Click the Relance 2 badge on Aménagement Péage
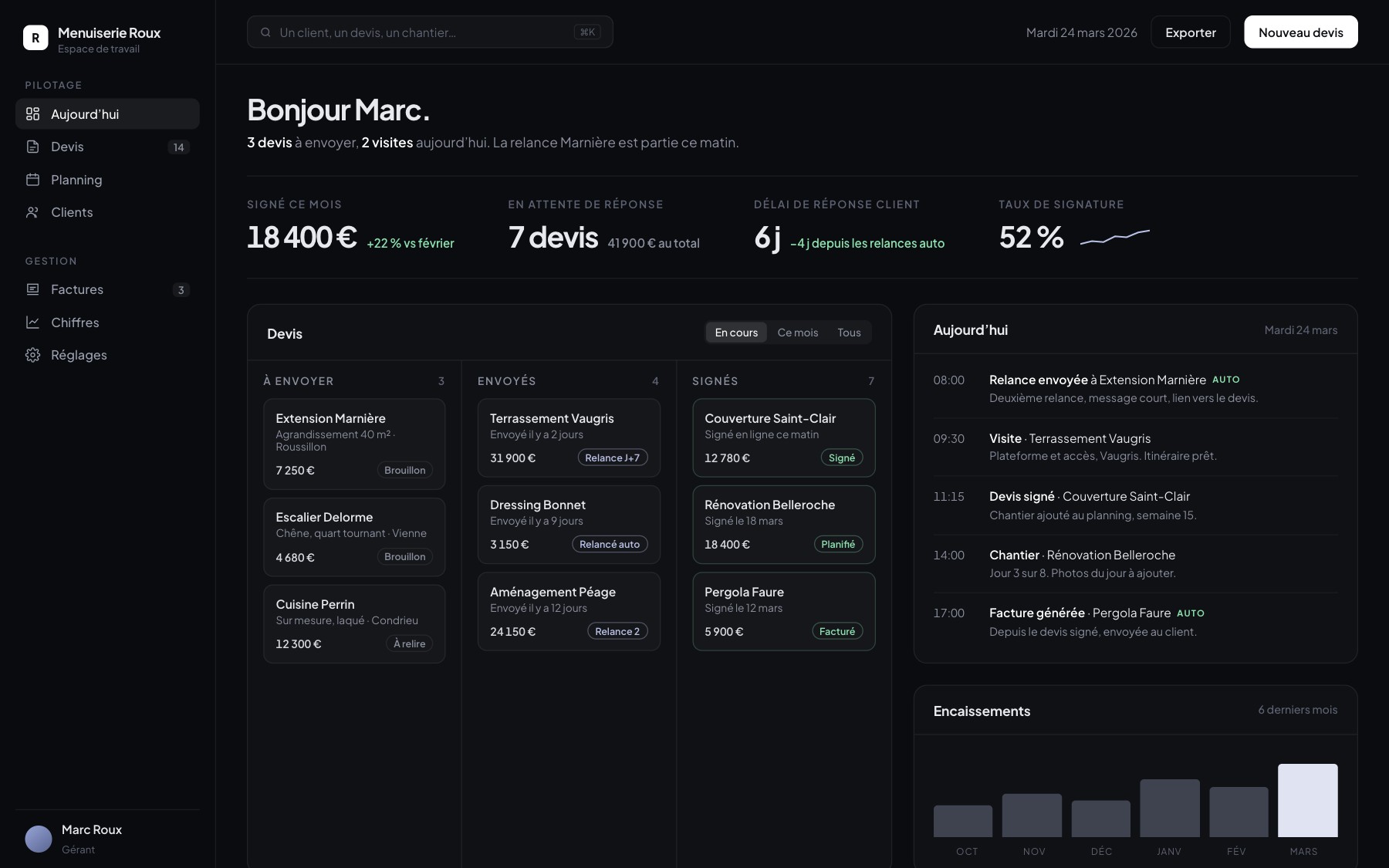The height and width of the screenshot is (868, 1389). [617, 631]
